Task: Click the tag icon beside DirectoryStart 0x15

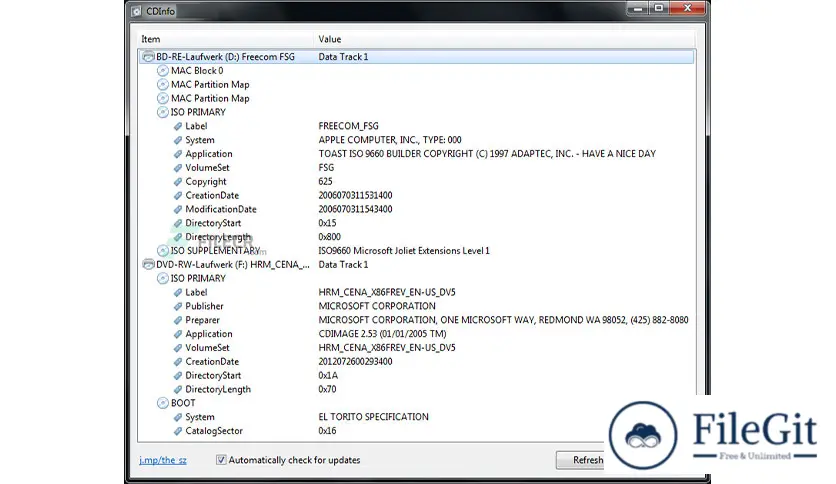Action: point(178,223)
